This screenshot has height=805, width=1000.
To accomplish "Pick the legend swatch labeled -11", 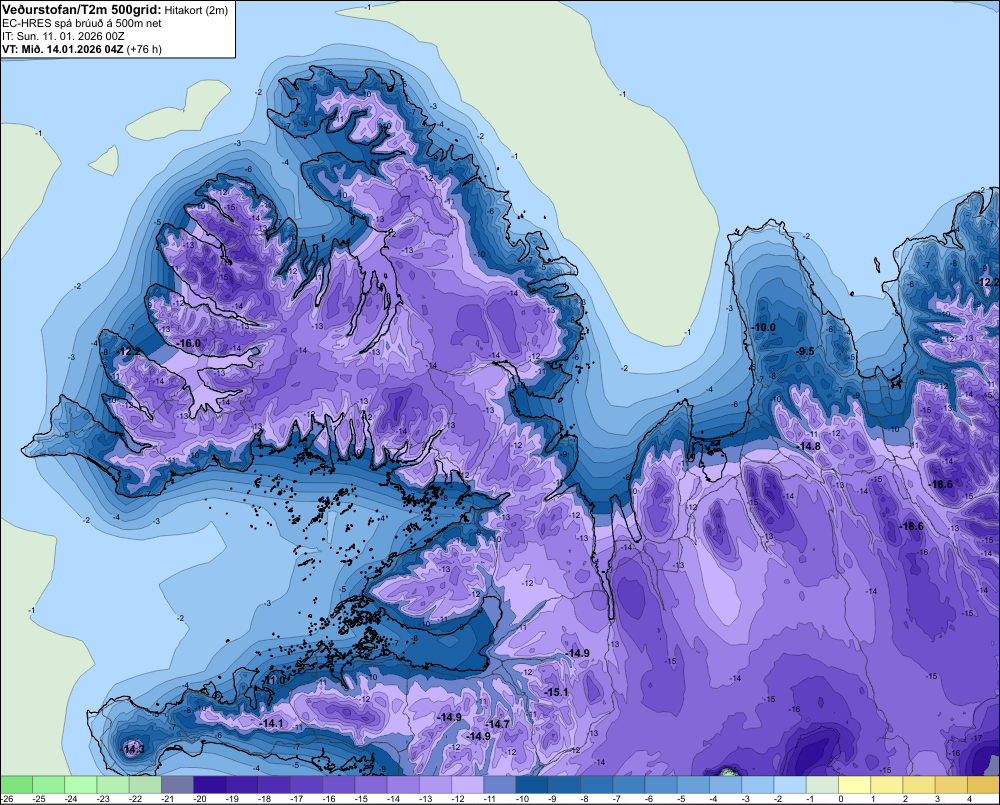I will point(499,784).
